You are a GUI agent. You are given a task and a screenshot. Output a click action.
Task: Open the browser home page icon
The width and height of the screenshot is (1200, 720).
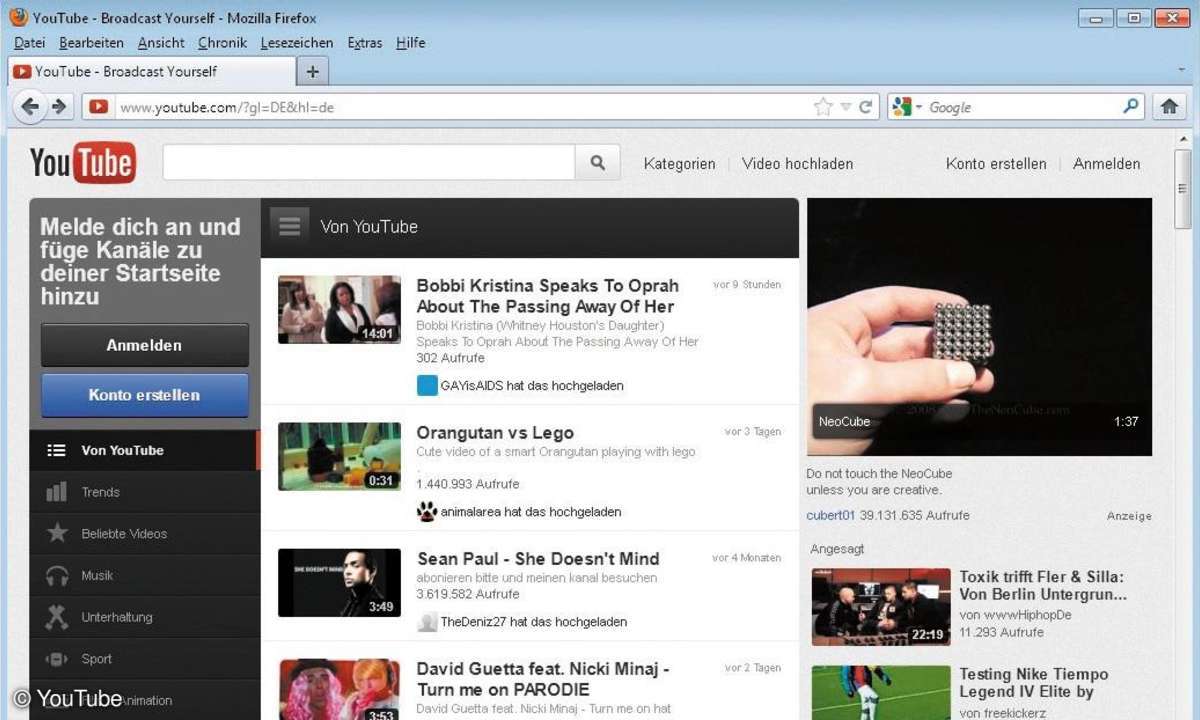point(1168,106)
